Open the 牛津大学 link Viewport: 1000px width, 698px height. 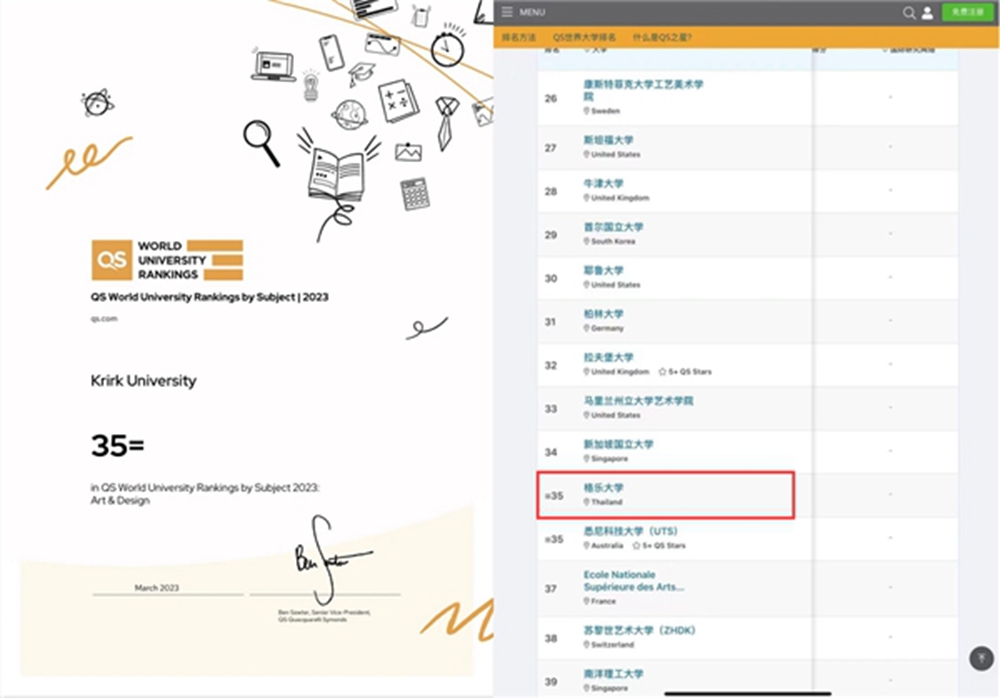tap(603, 183)
